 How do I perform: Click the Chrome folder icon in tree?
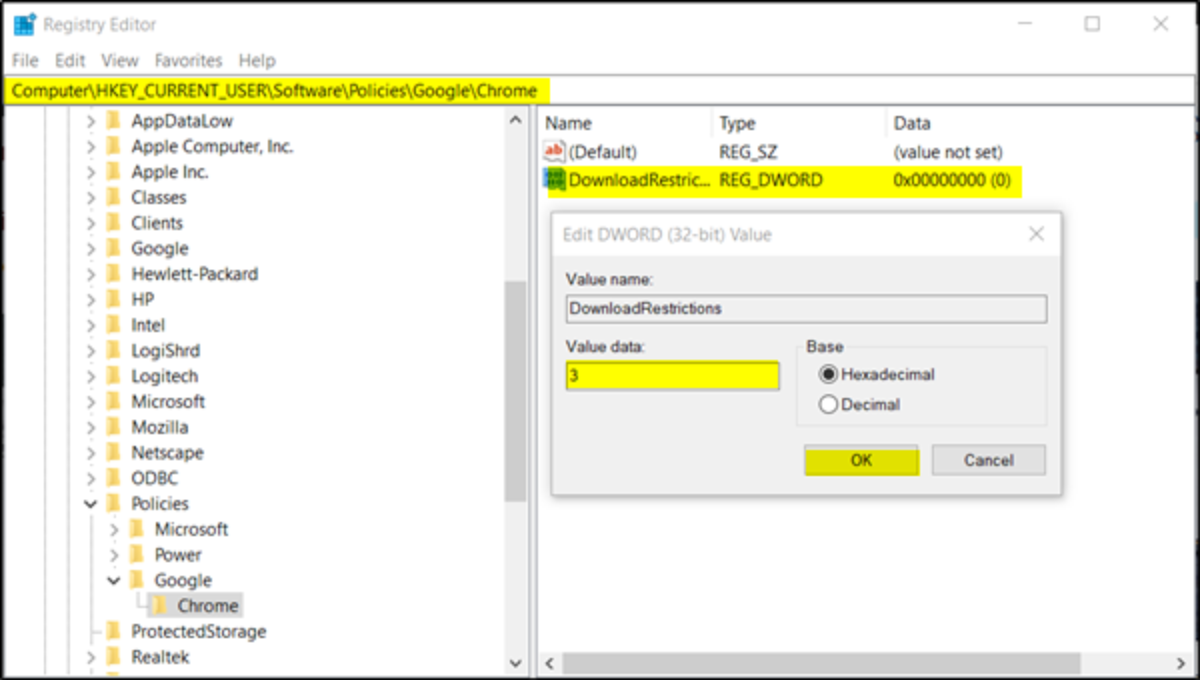(160, 606)
